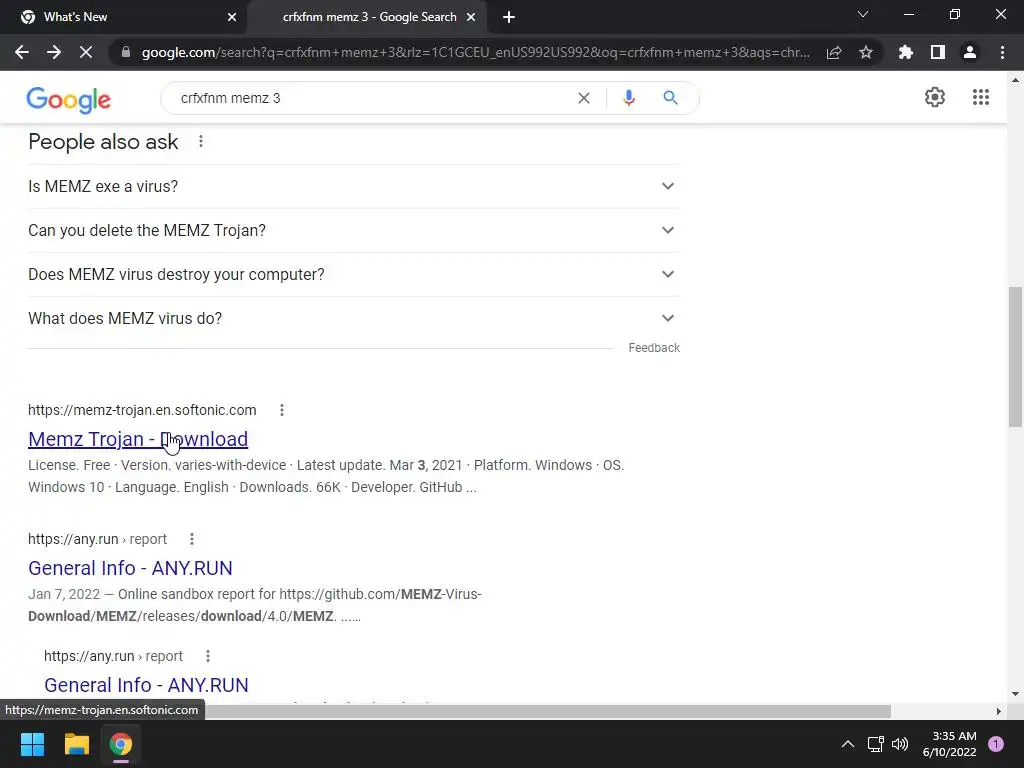The image size is (1024, 768).
Task: Bookmark this page with the star icon
Action: coord(866,52)
